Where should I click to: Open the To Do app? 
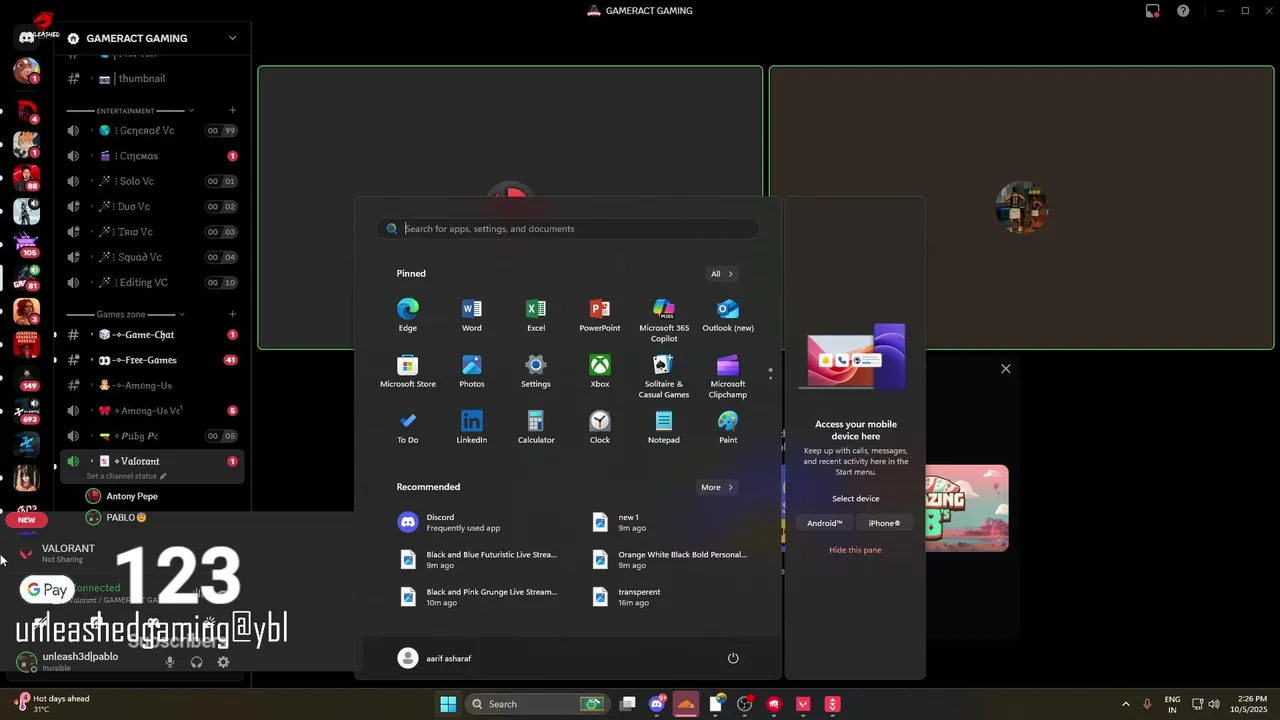pos(407,427)
